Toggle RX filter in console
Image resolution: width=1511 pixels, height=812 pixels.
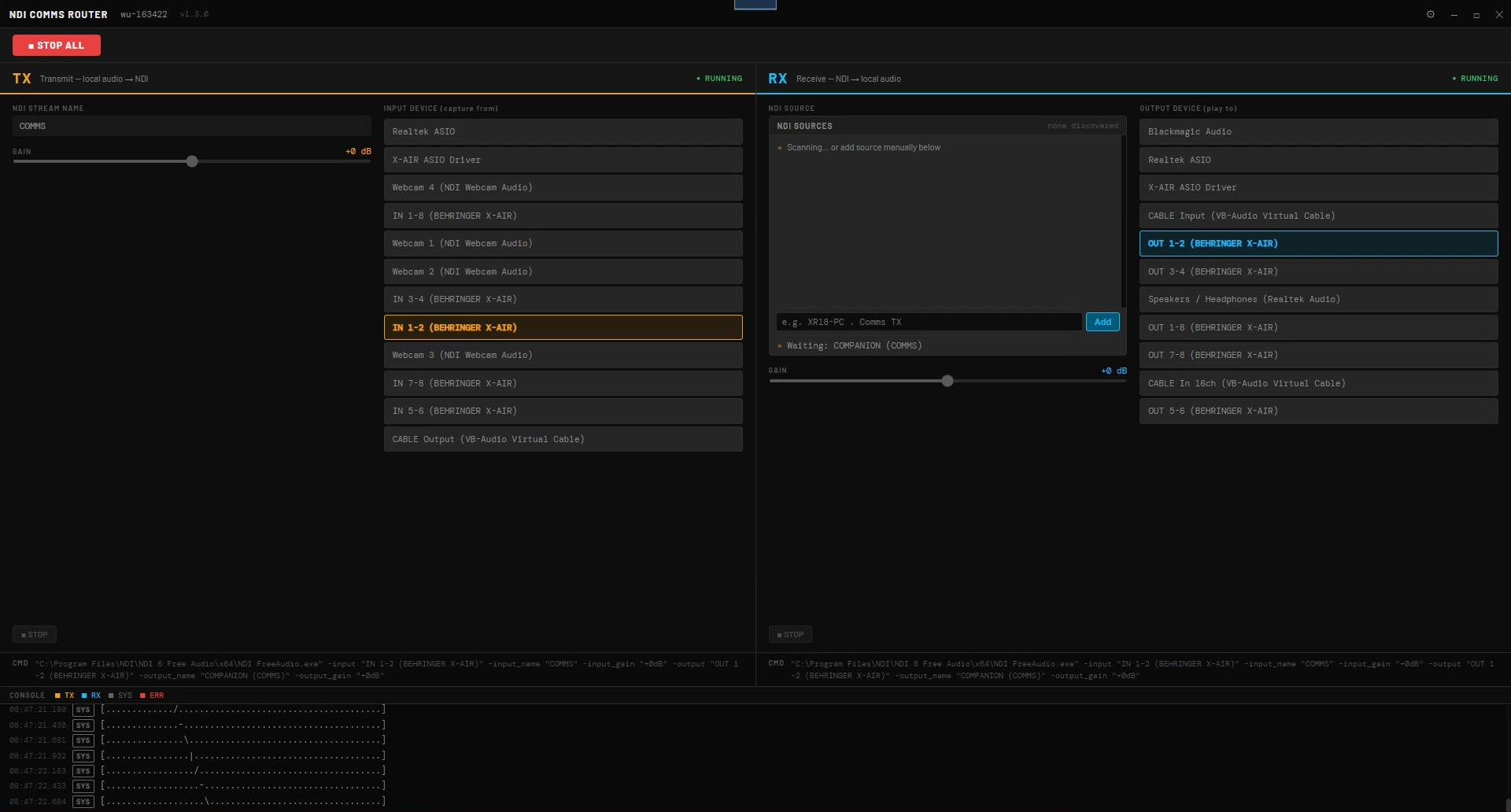(x=91, y=696)
